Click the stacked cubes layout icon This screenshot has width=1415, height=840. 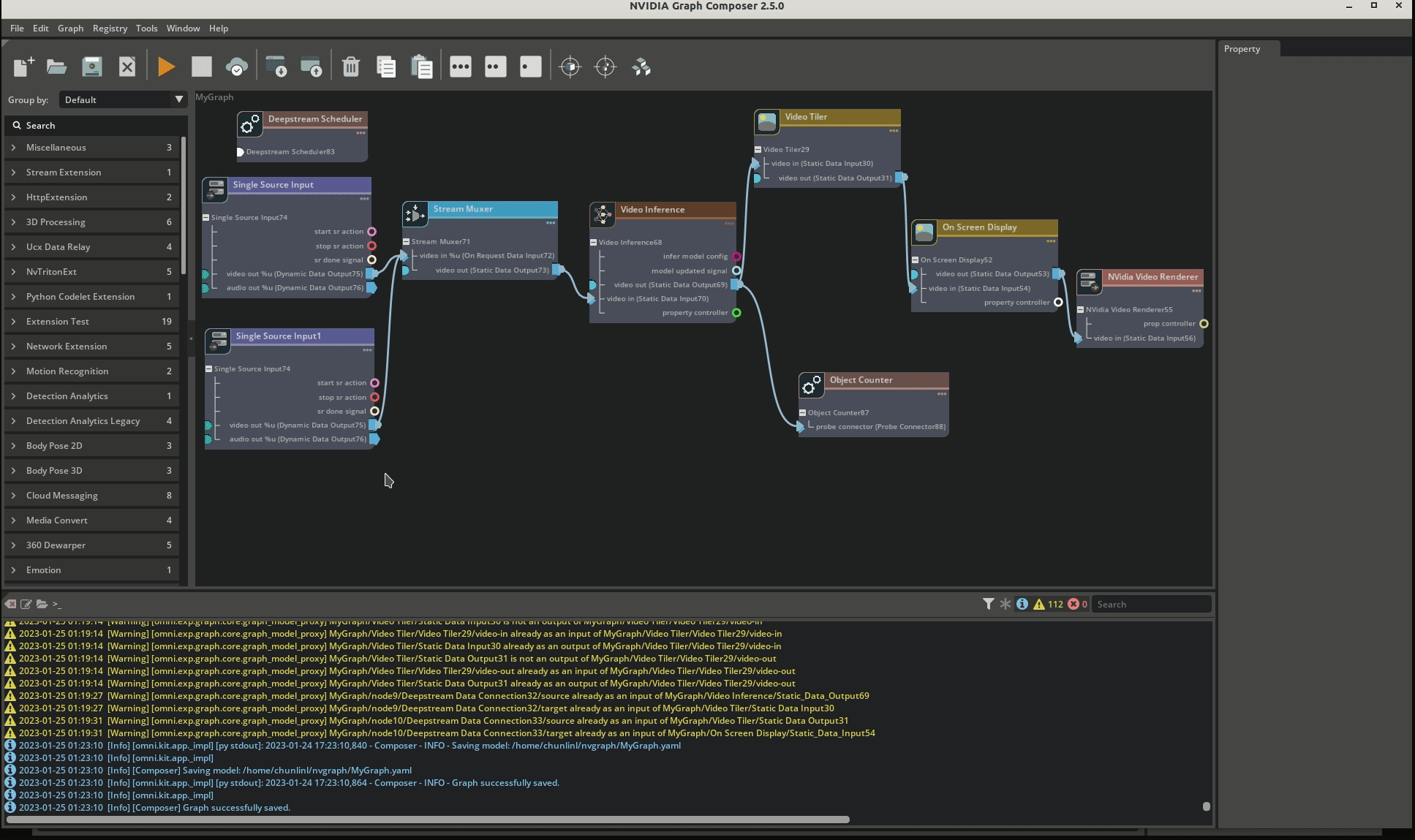pos(641,67)
